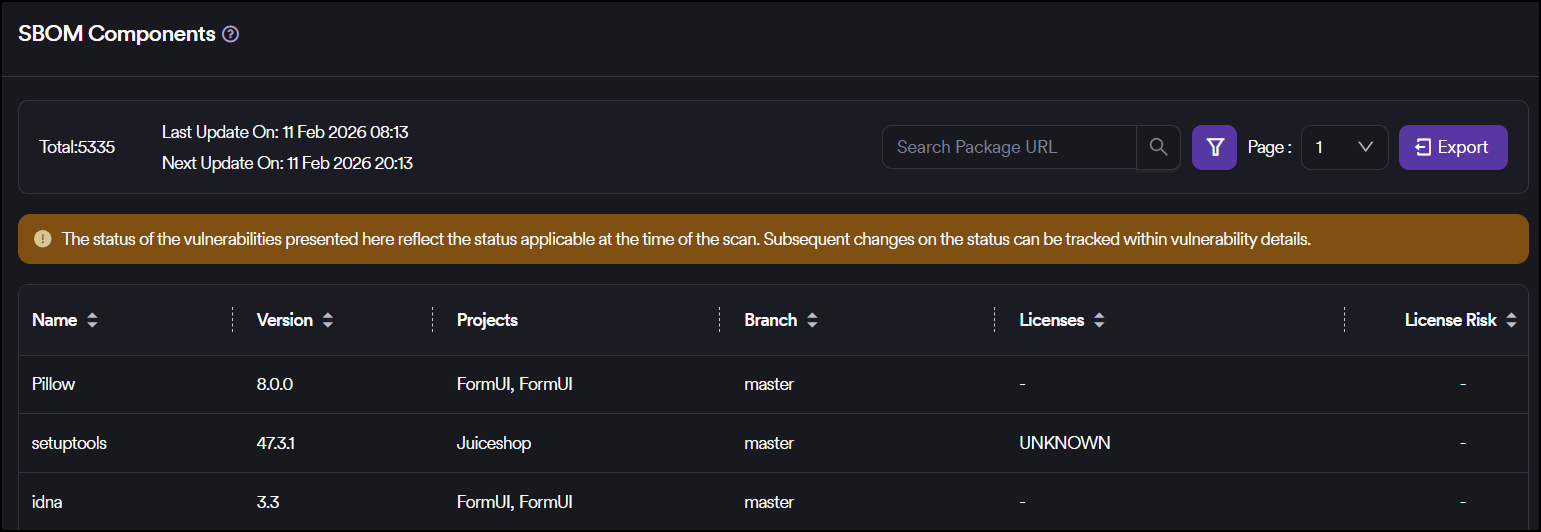Click the SBOM Components heading
Image resolution: width=1541 pixels, height=532 pixels.
[117, 34]
